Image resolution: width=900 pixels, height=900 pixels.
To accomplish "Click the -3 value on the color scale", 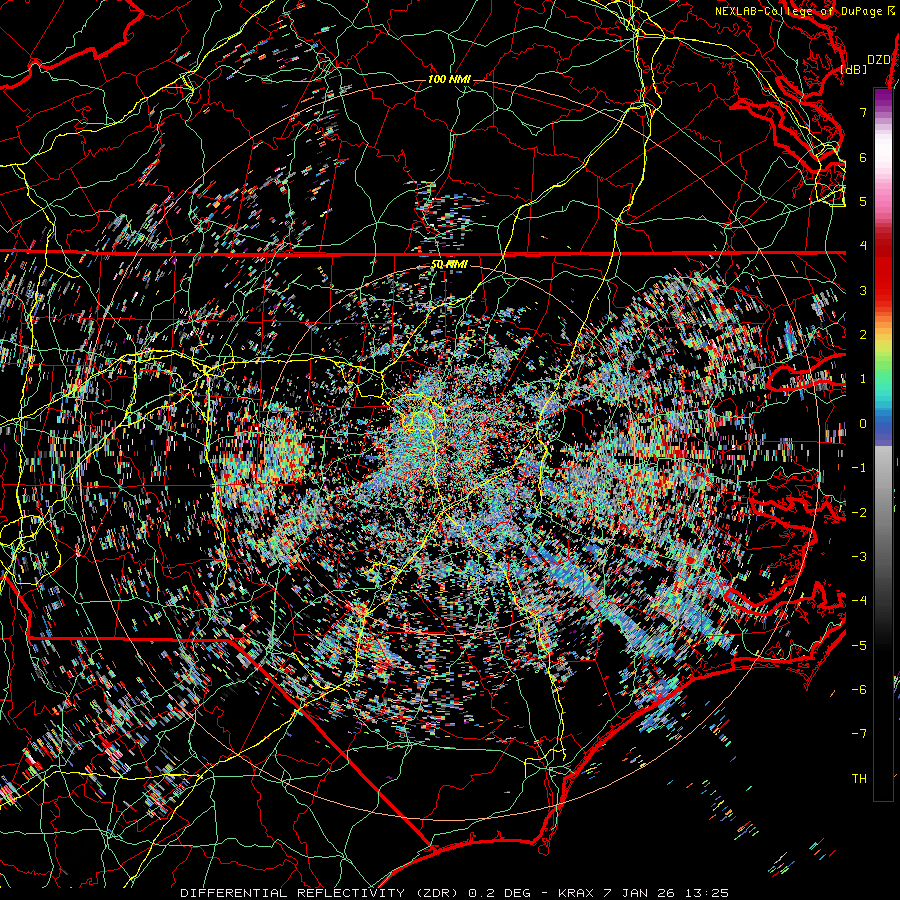I will (x=859, y=556).
